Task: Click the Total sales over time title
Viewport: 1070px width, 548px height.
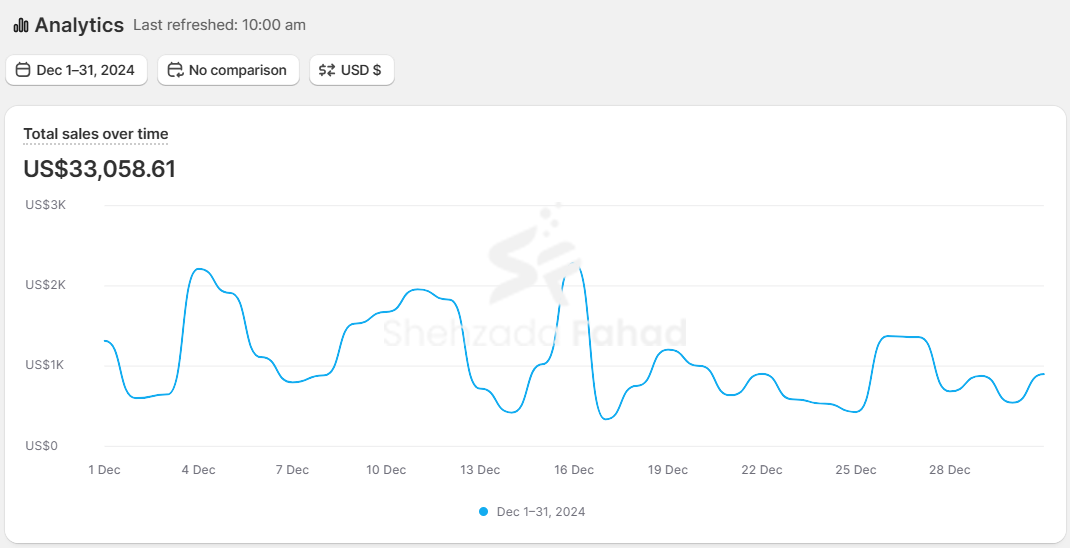Action: pos(96,134)
